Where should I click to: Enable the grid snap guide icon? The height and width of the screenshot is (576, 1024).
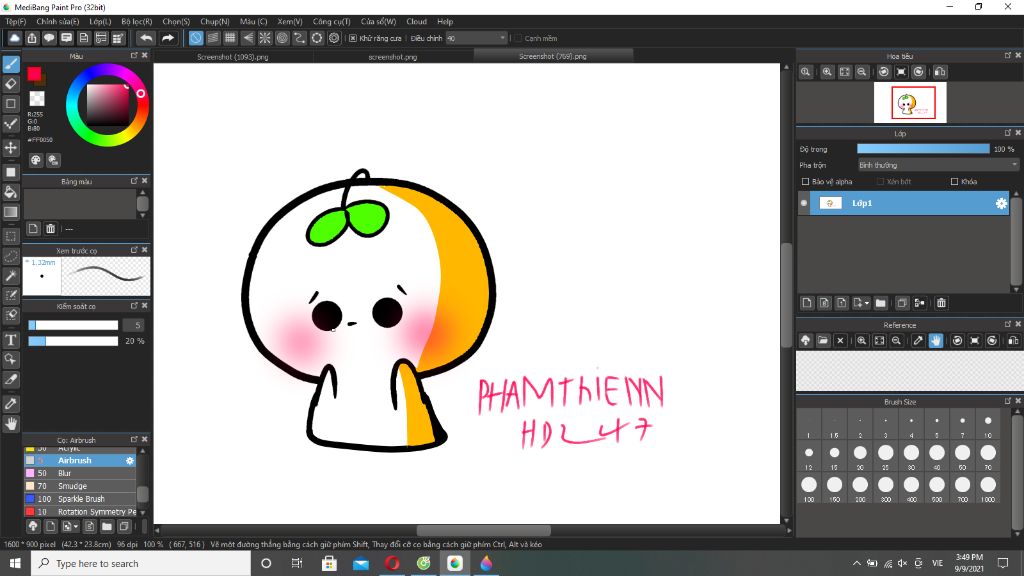(230, 38)
